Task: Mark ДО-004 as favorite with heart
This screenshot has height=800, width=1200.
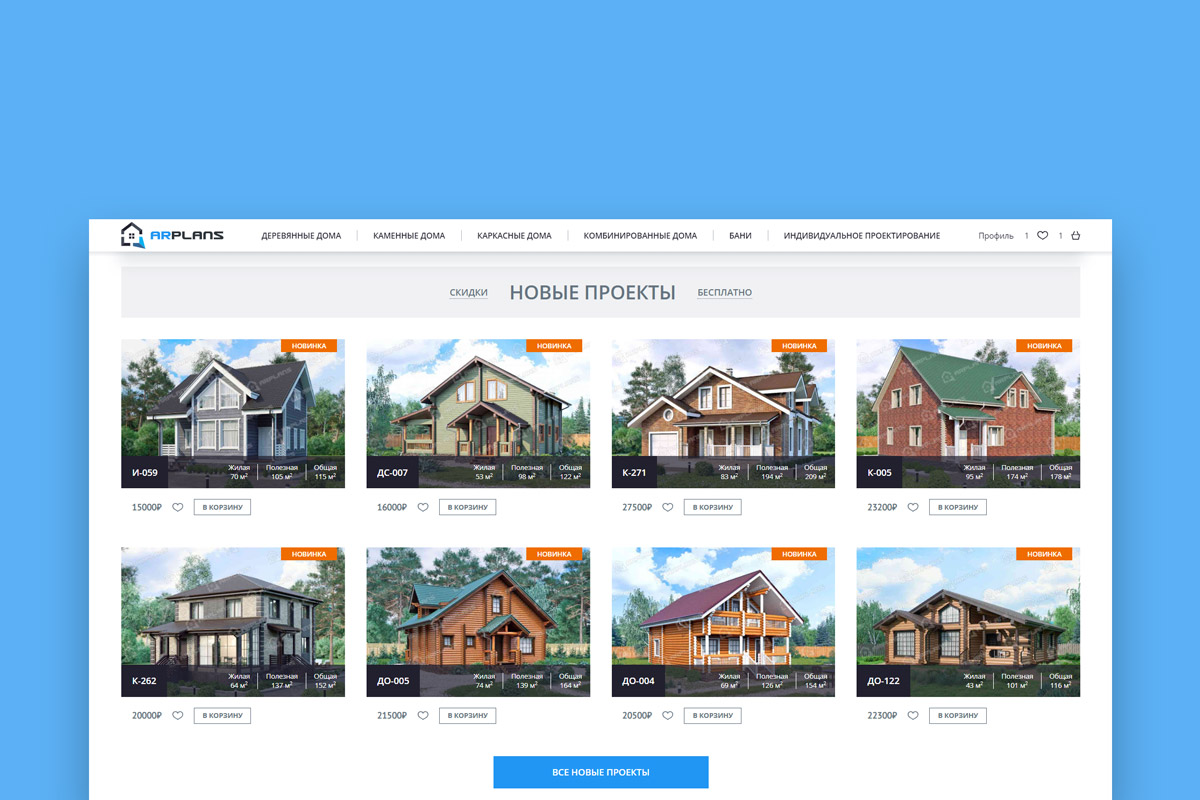Action: coord(668,716)
